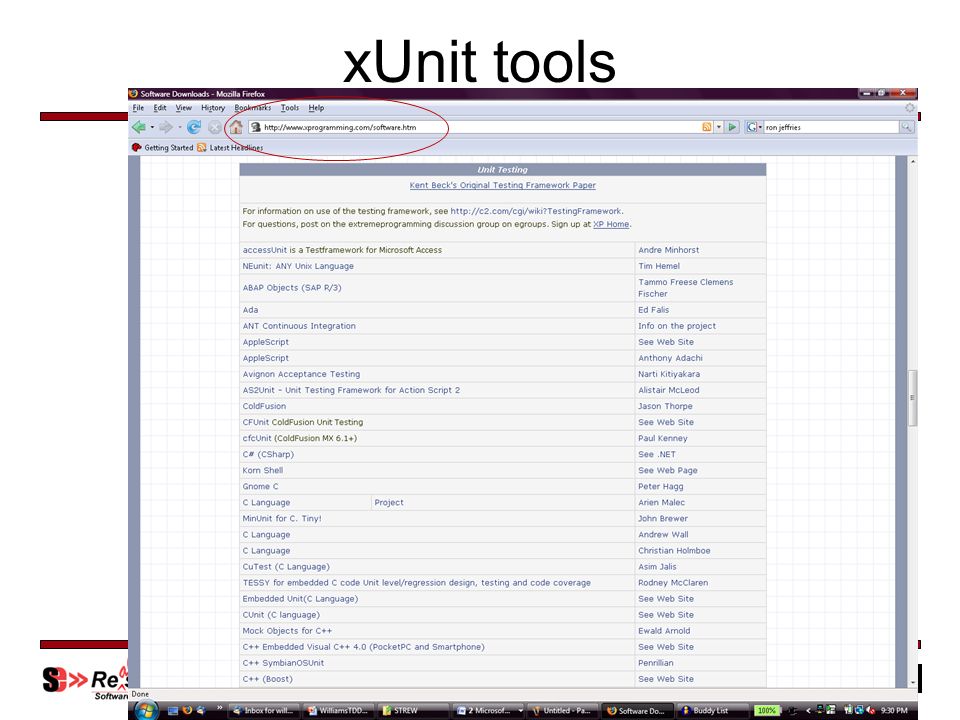The width and height of the screenshot is (960, 720).
Task: Switch to STREW taskbar window
Action: click(x=413, y=711)
